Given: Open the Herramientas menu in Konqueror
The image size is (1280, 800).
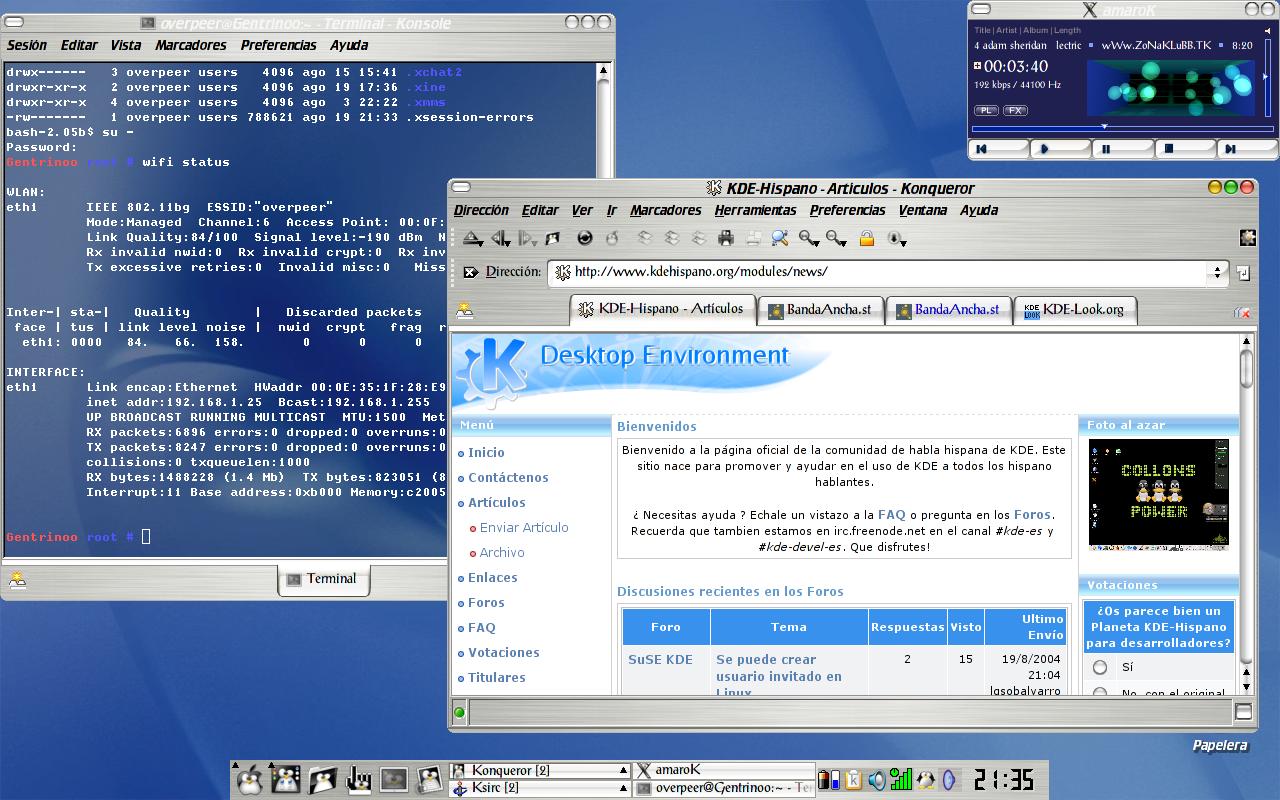Looking at the screenshot, I should tap(755, 210).
